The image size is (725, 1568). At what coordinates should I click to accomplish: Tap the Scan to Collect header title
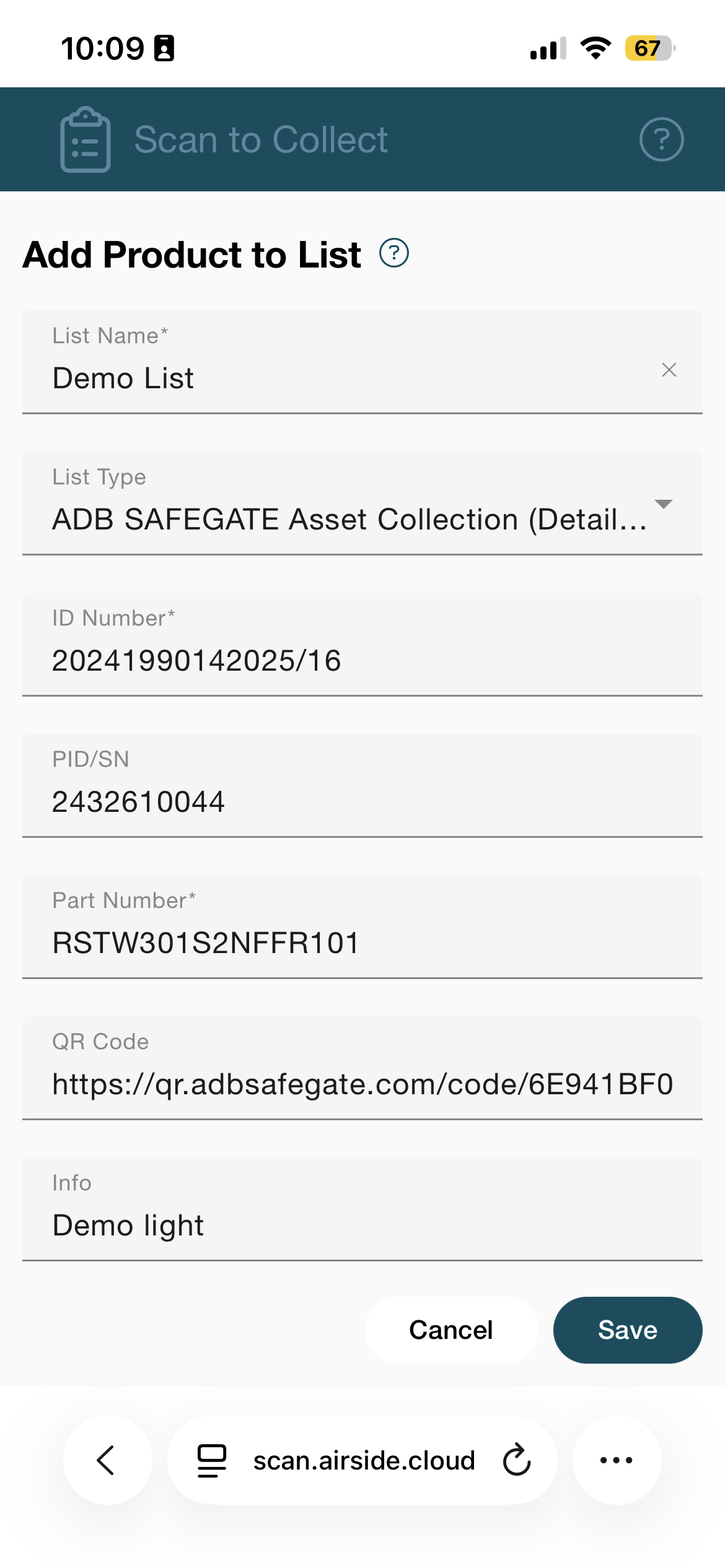pyautogui.click(x=261, y=140)
